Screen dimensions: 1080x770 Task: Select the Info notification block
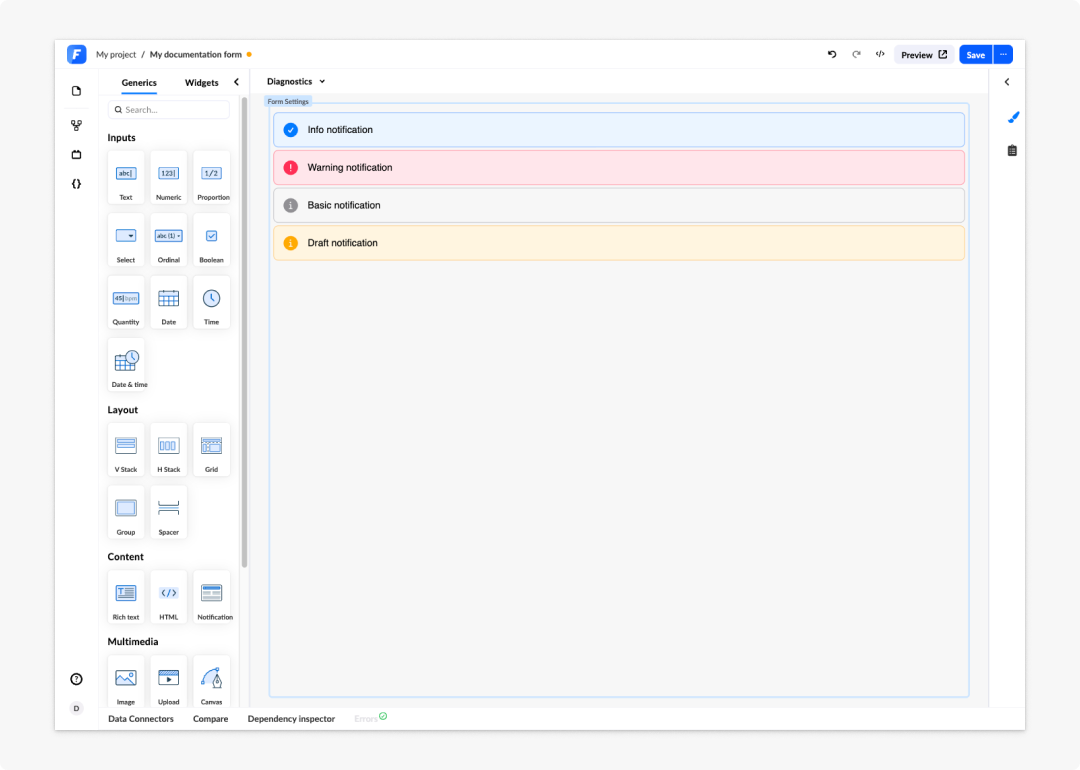click(619, 129)
